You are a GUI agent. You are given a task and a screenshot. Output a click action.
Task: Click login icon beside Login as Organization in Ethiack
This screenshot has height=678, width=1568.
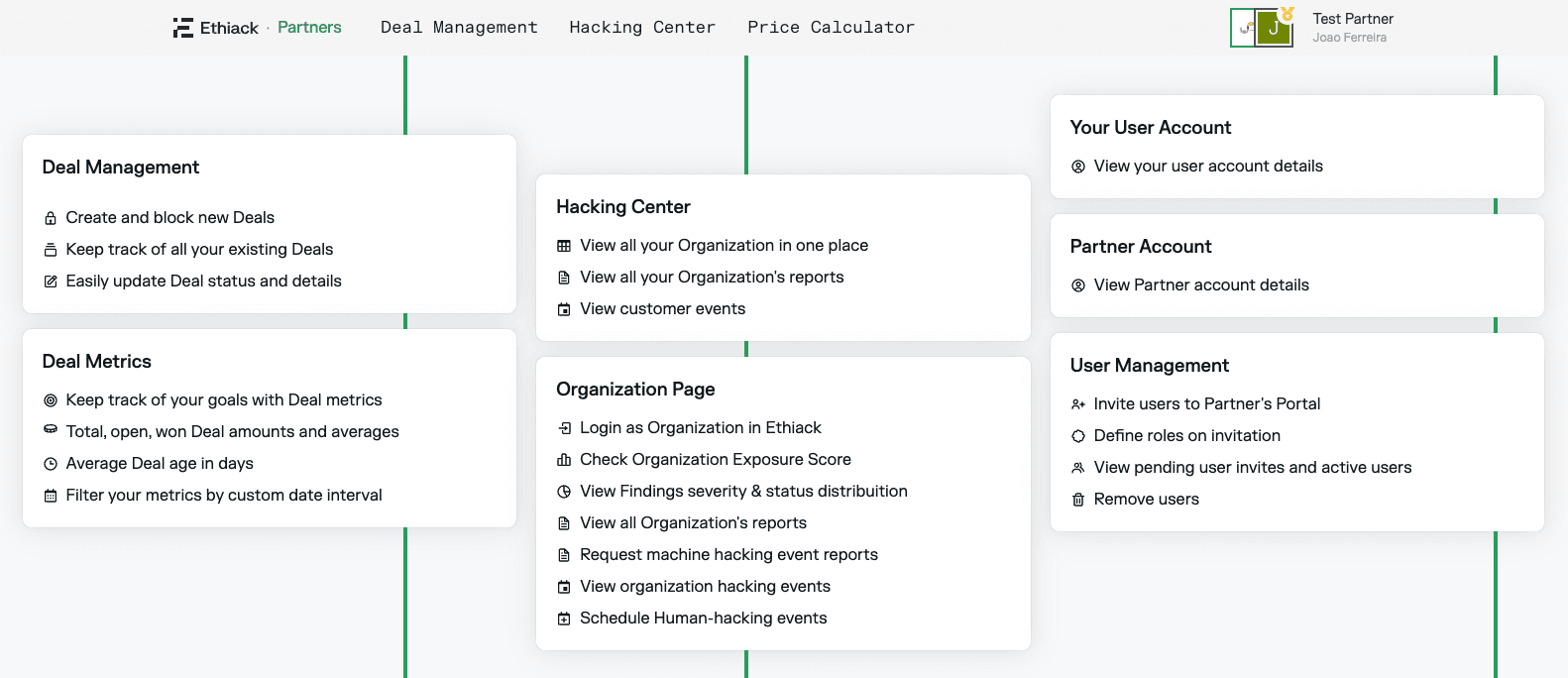tap(564, 428)
